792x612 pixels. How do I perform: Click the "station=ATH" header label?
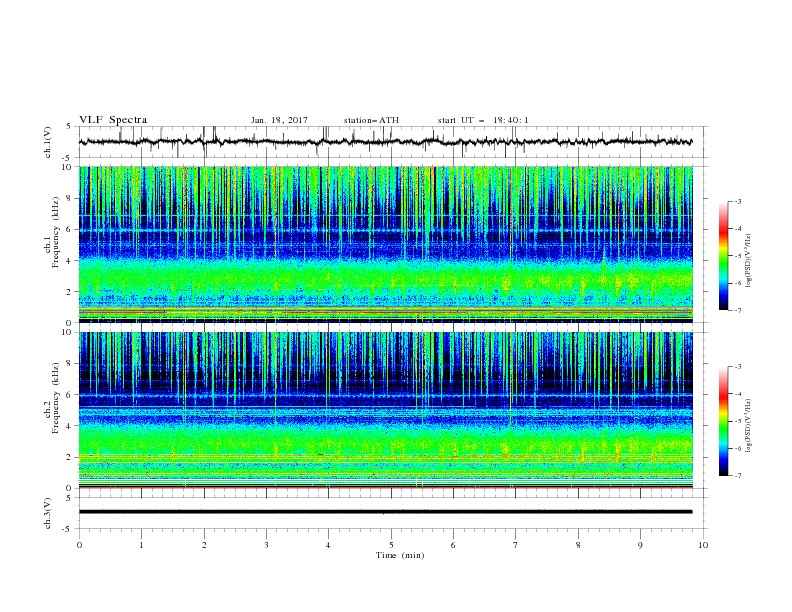(x=371, y=120)
